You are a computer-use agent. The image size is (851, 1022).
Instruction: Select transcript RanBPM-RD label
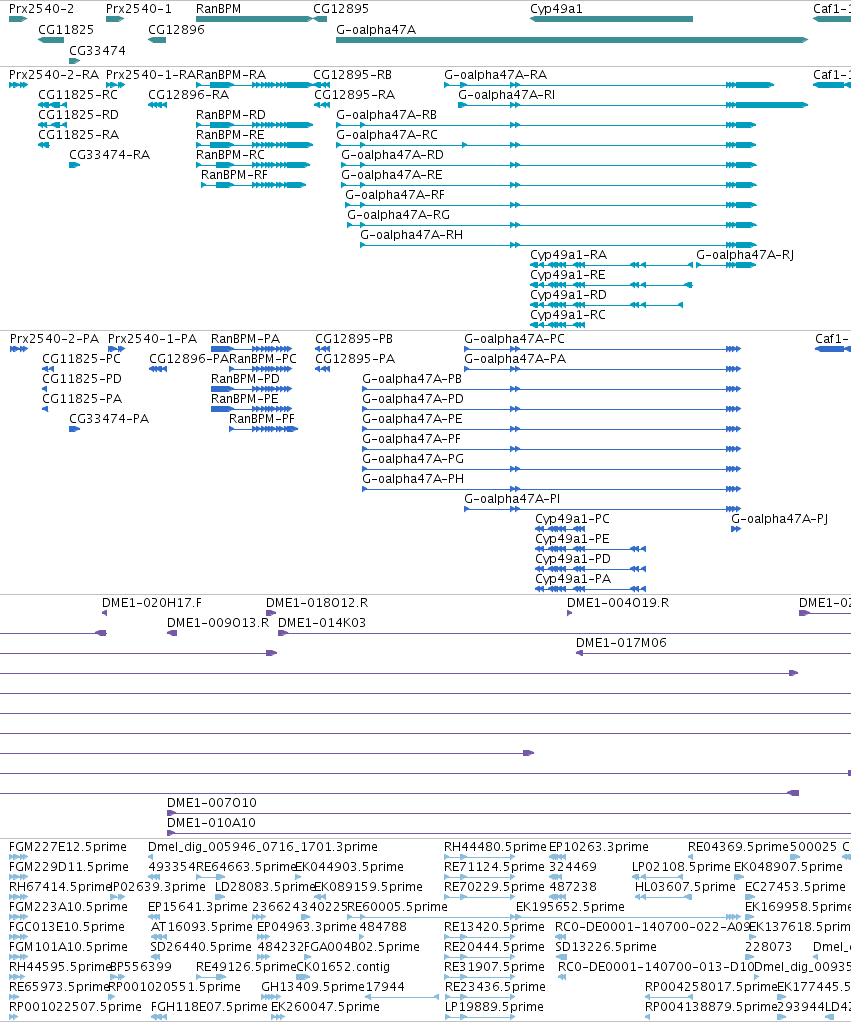[x=231, y=115]
